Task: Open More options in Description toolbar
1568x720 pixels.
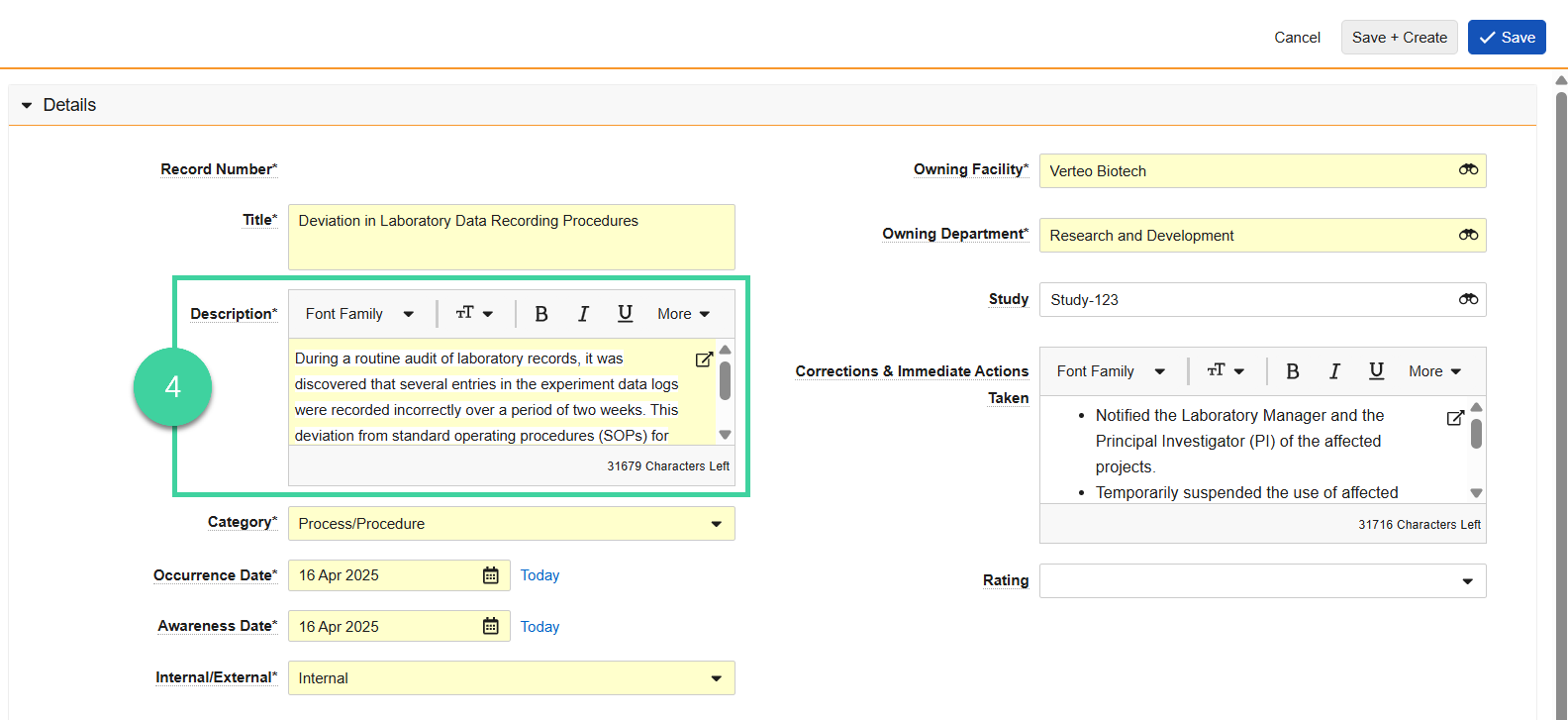Action: tap(684, 314)
